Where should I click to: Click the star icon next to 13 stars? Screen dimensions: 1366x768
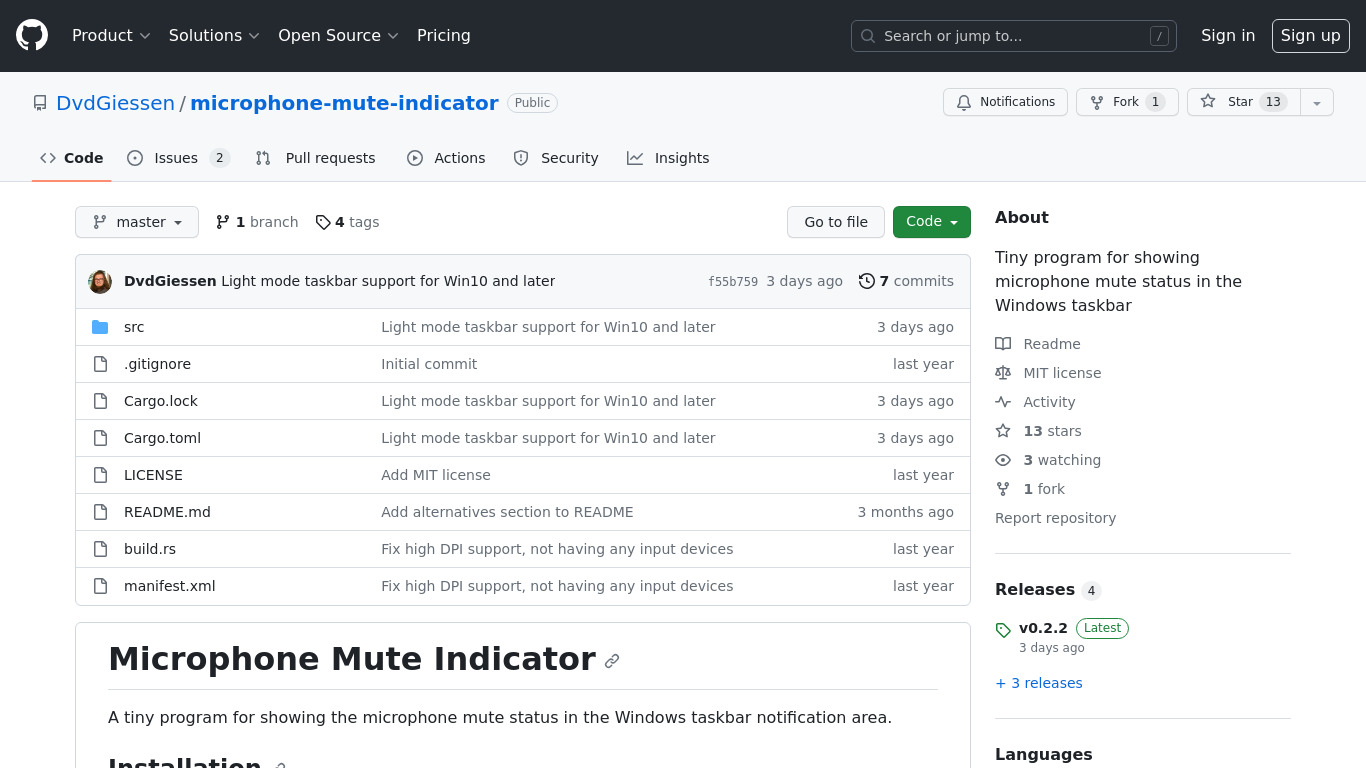[1003, 431]
